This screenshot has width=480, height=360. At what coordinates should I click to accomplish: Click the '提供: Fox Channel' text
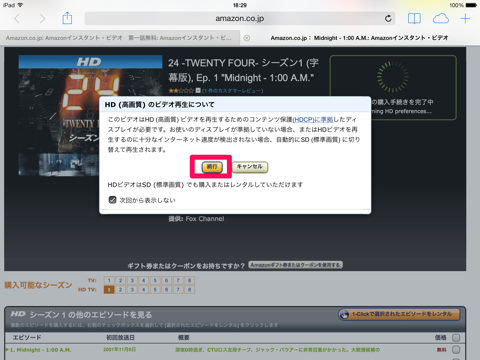[x=196, y=219]
